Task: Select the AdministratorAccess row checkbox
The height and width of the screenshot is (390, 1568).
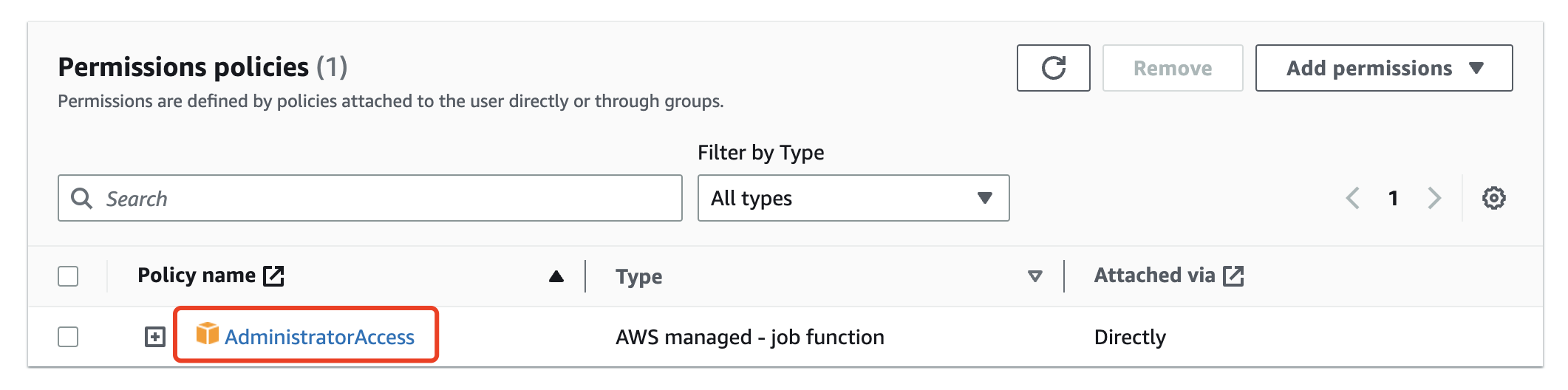Action: 68,337
